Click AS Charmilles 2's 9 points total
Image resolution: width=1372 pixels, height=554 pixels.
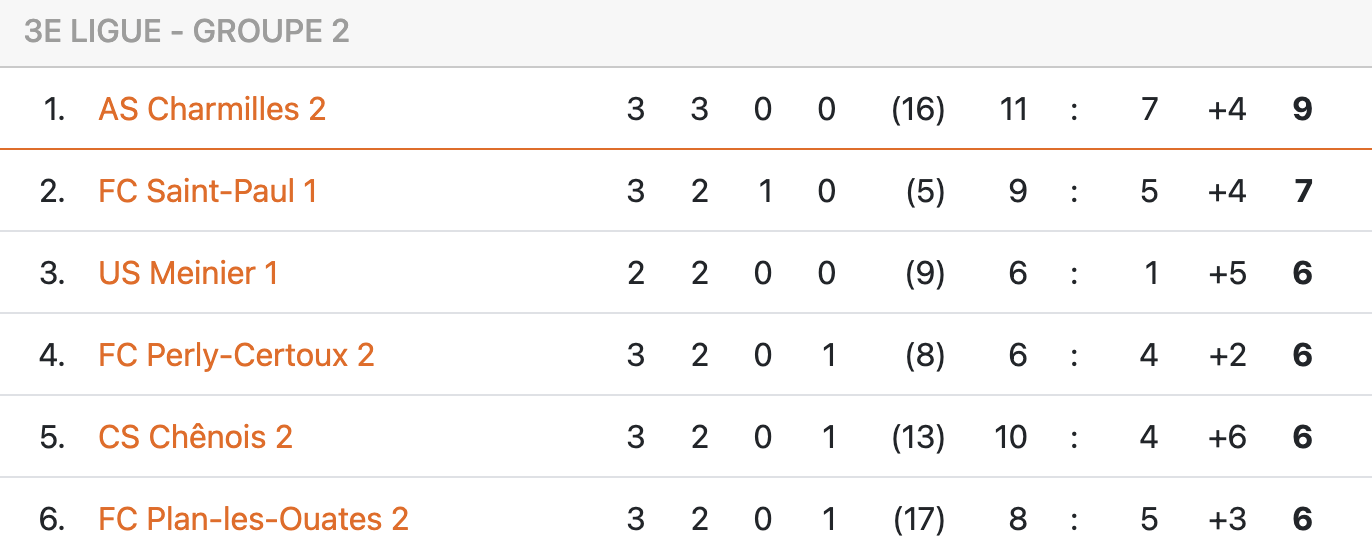tap(1302, 109)
